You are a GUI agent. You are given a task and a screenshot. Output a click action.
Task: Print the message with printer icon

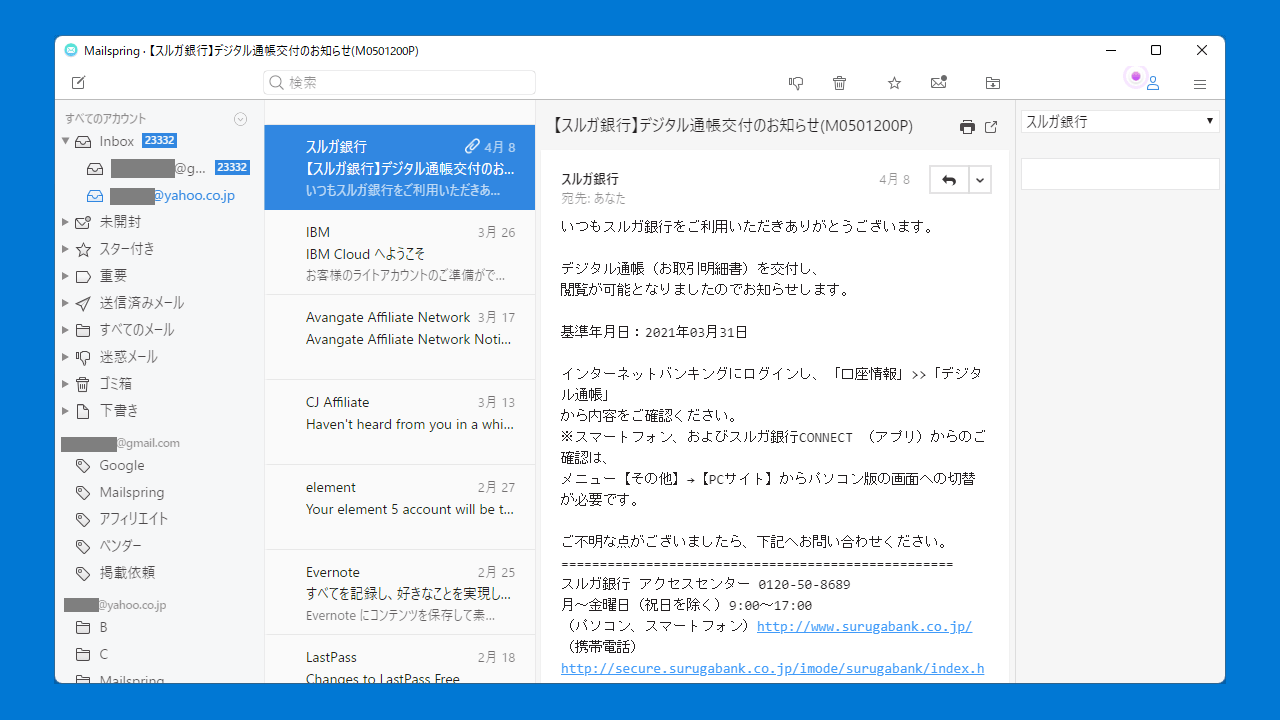tap(967, 127)
